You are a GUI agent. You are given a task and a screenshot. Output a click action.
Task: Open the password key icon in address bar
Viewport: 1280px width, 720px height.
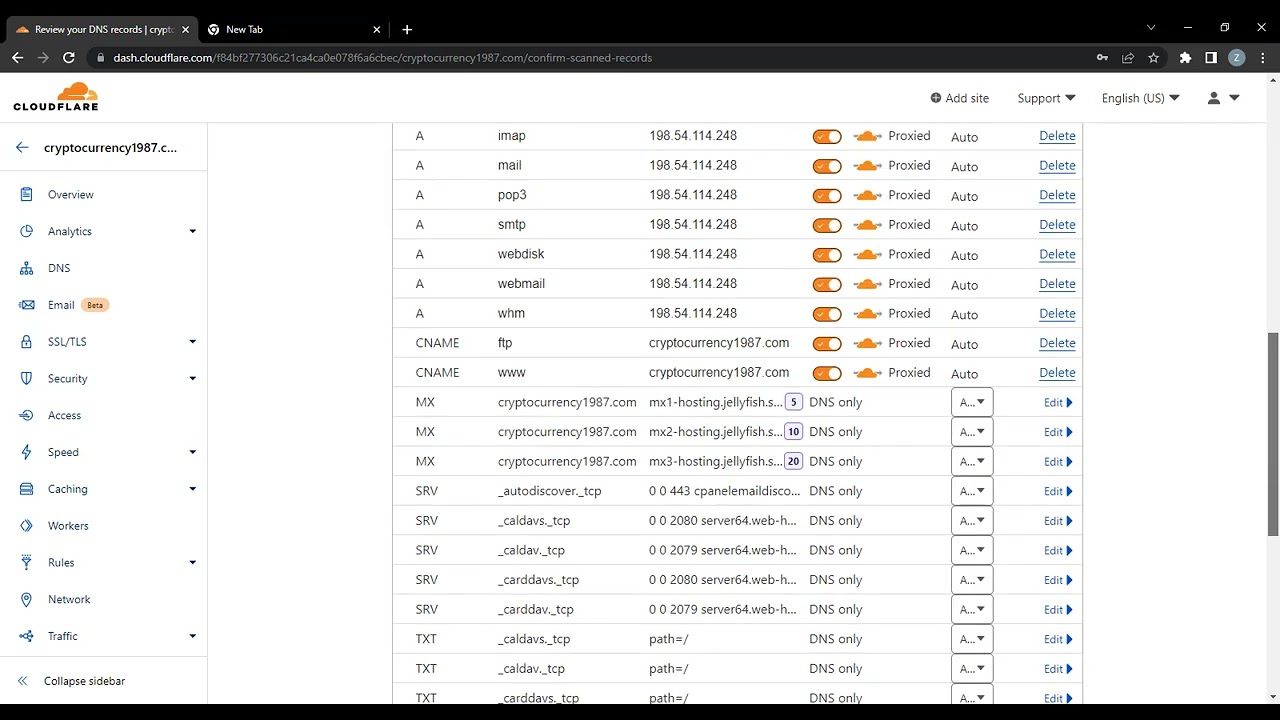[1102, 58]
